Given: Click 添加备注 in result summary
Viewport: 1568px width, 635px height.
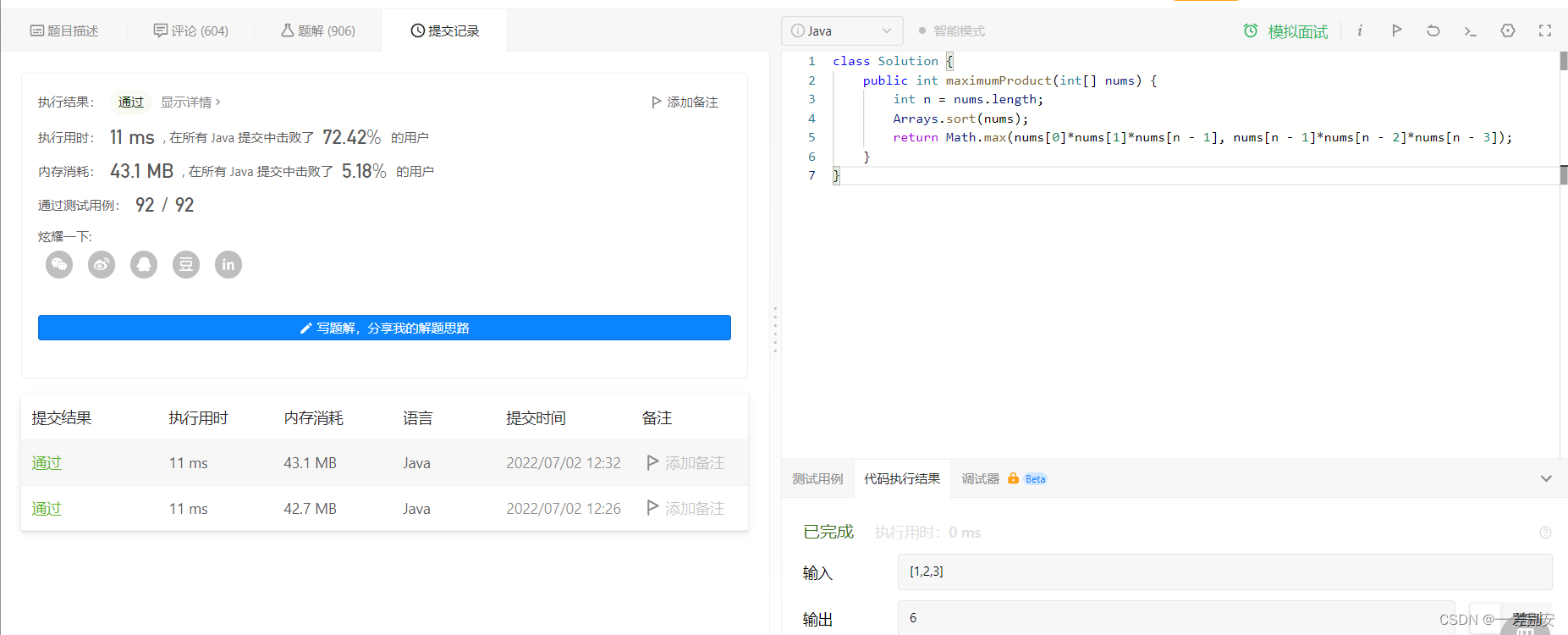Looking at the screenshot, I should point(685,102).
